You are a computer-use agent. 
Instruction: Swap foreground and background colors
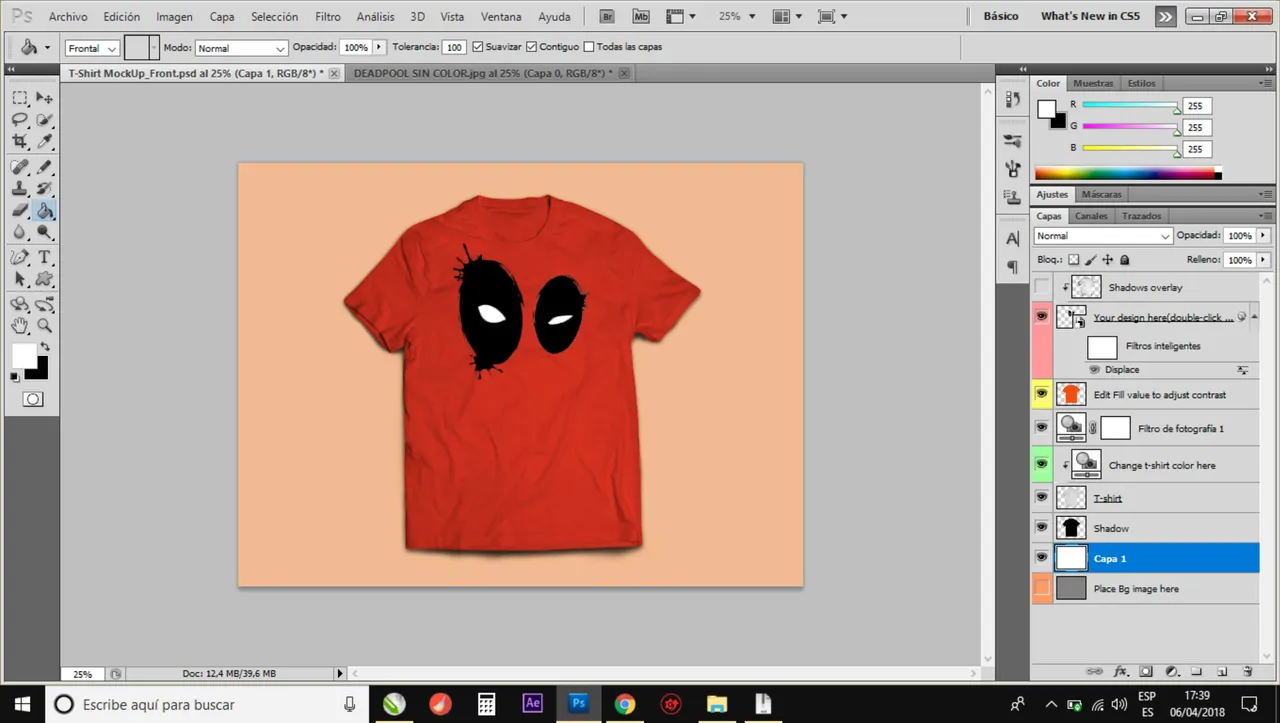tap(45, 346)
